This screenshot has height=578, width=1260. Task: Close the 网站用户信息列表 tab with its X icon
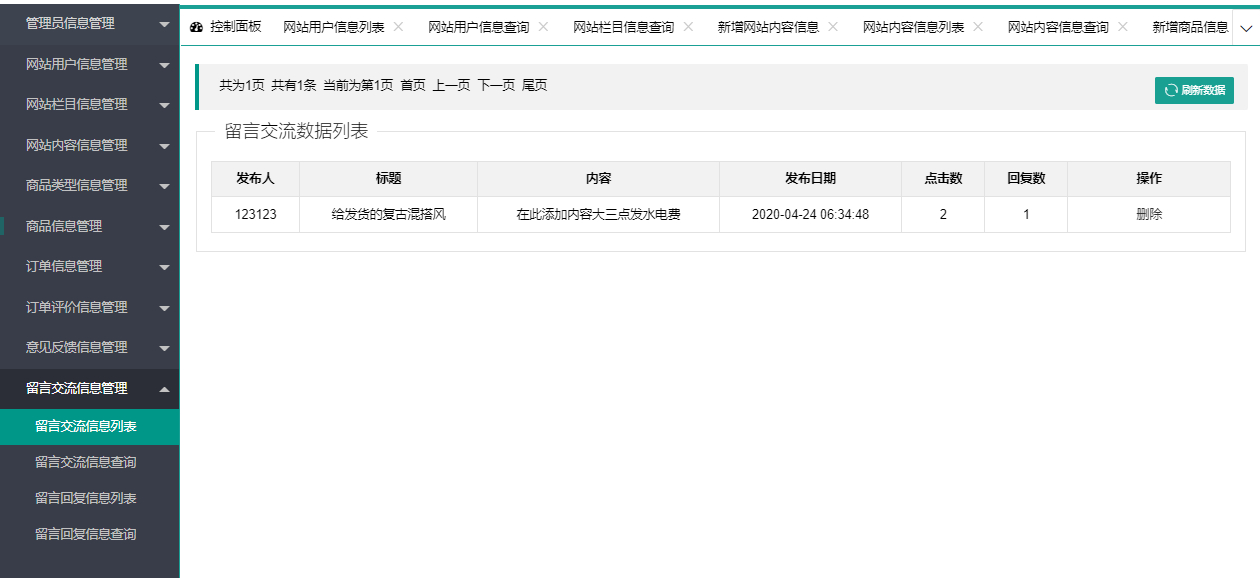click(398, 28)
